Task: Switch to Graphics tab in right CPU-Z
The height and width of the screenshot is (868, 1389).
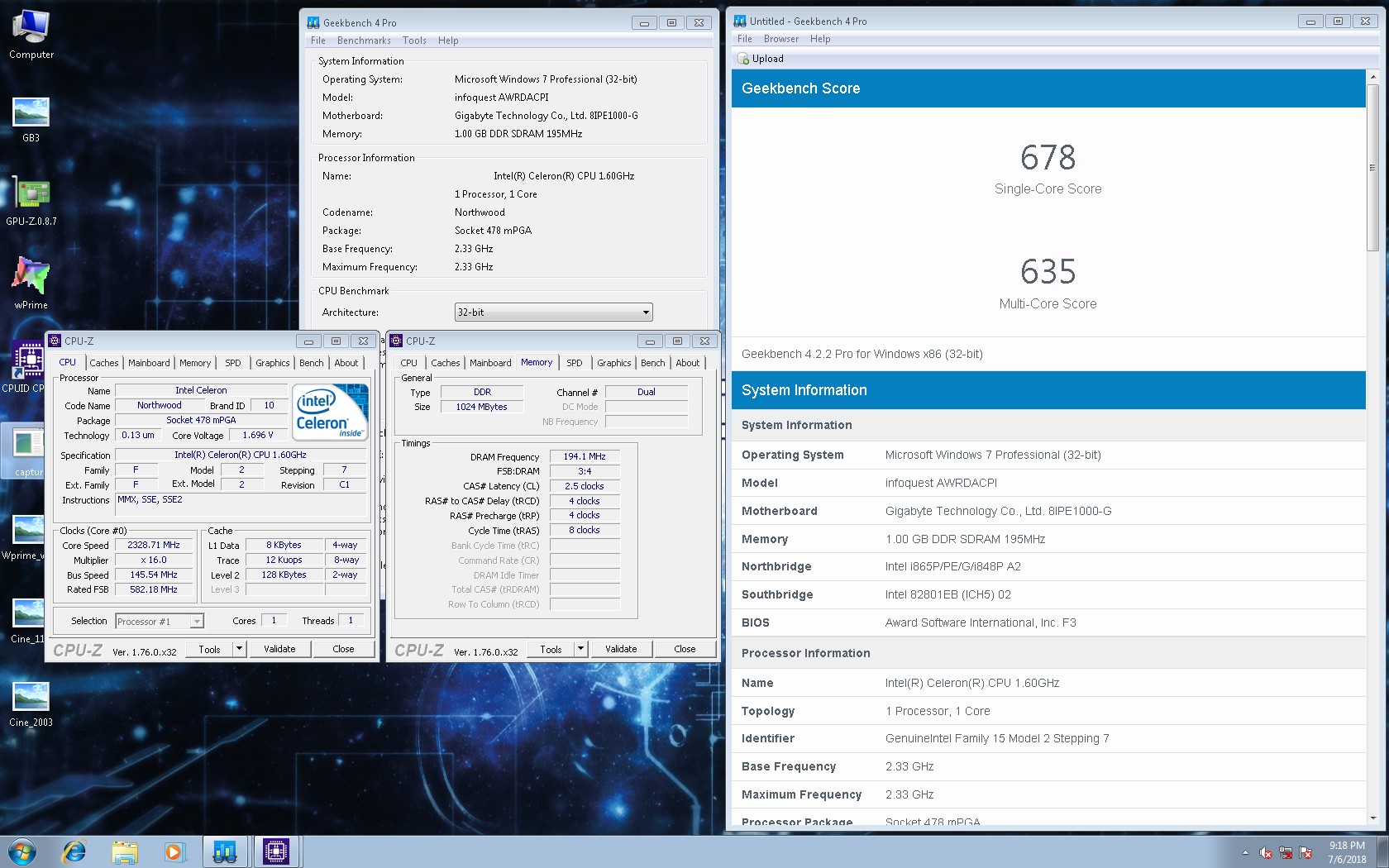Action: coord(614,363)
